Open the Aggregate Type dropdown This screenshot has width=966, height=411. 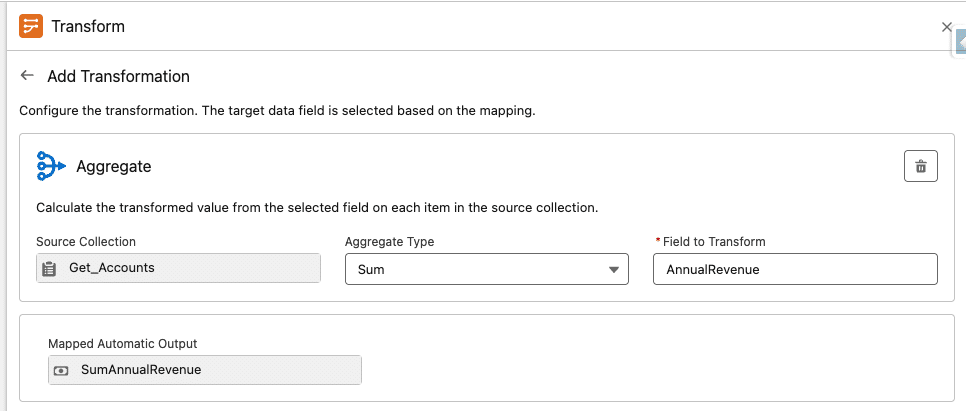click(x=486, y=269)
